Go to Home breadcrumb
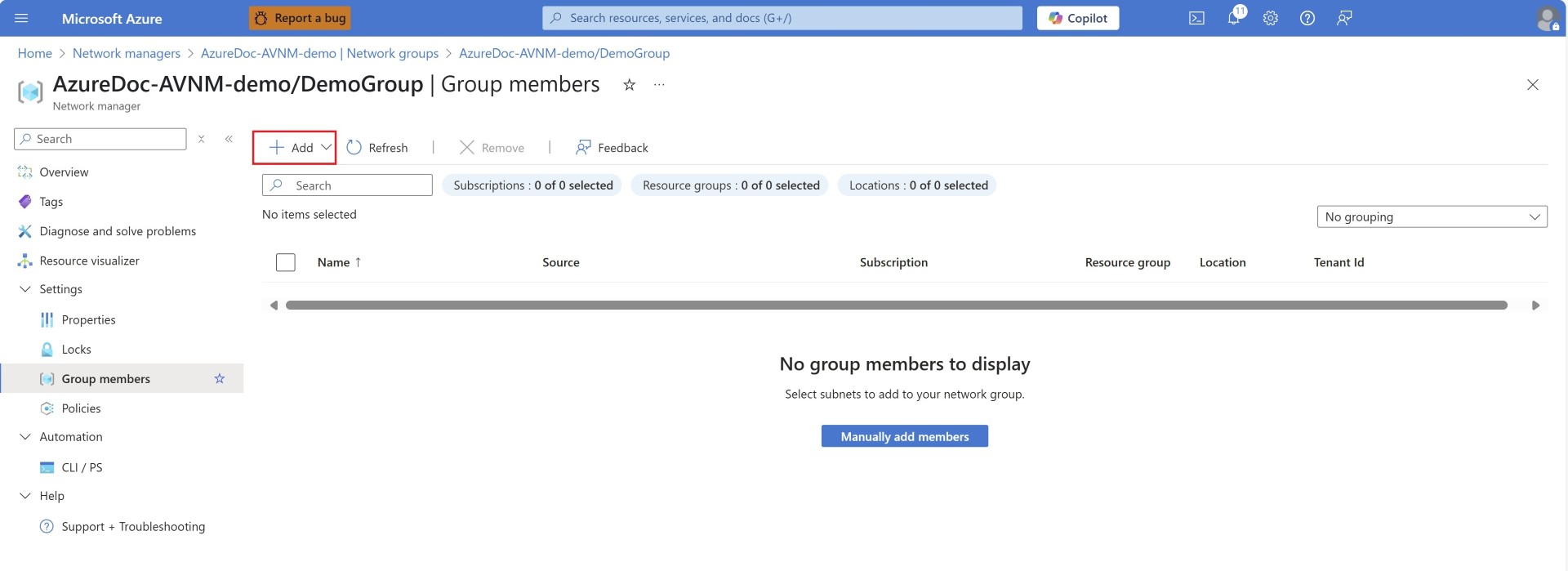 [35, 53]
